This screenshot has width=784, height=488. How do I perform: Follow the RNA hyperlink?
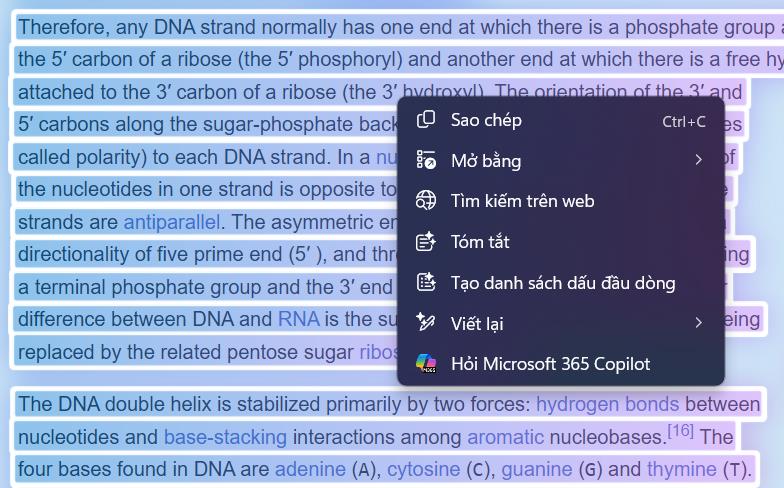(298, 319)
